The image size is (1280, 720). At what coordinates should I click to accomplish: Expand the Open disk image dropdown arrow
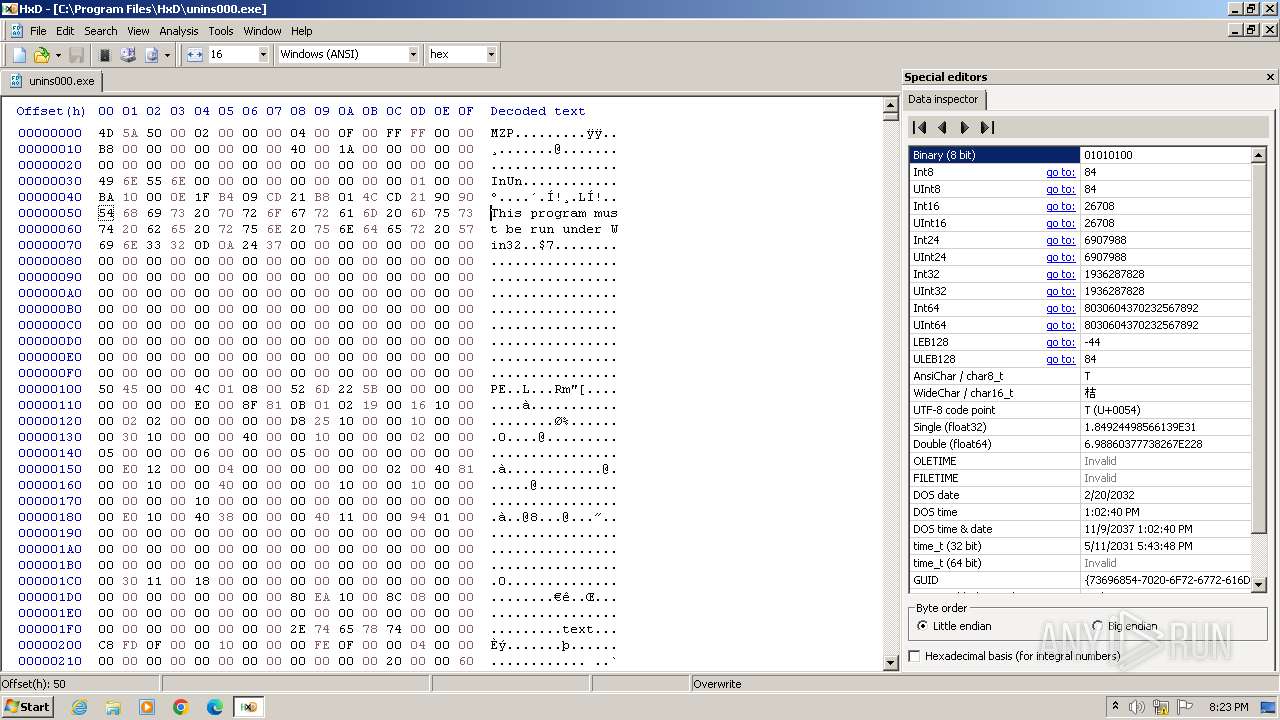pos(167,55)
